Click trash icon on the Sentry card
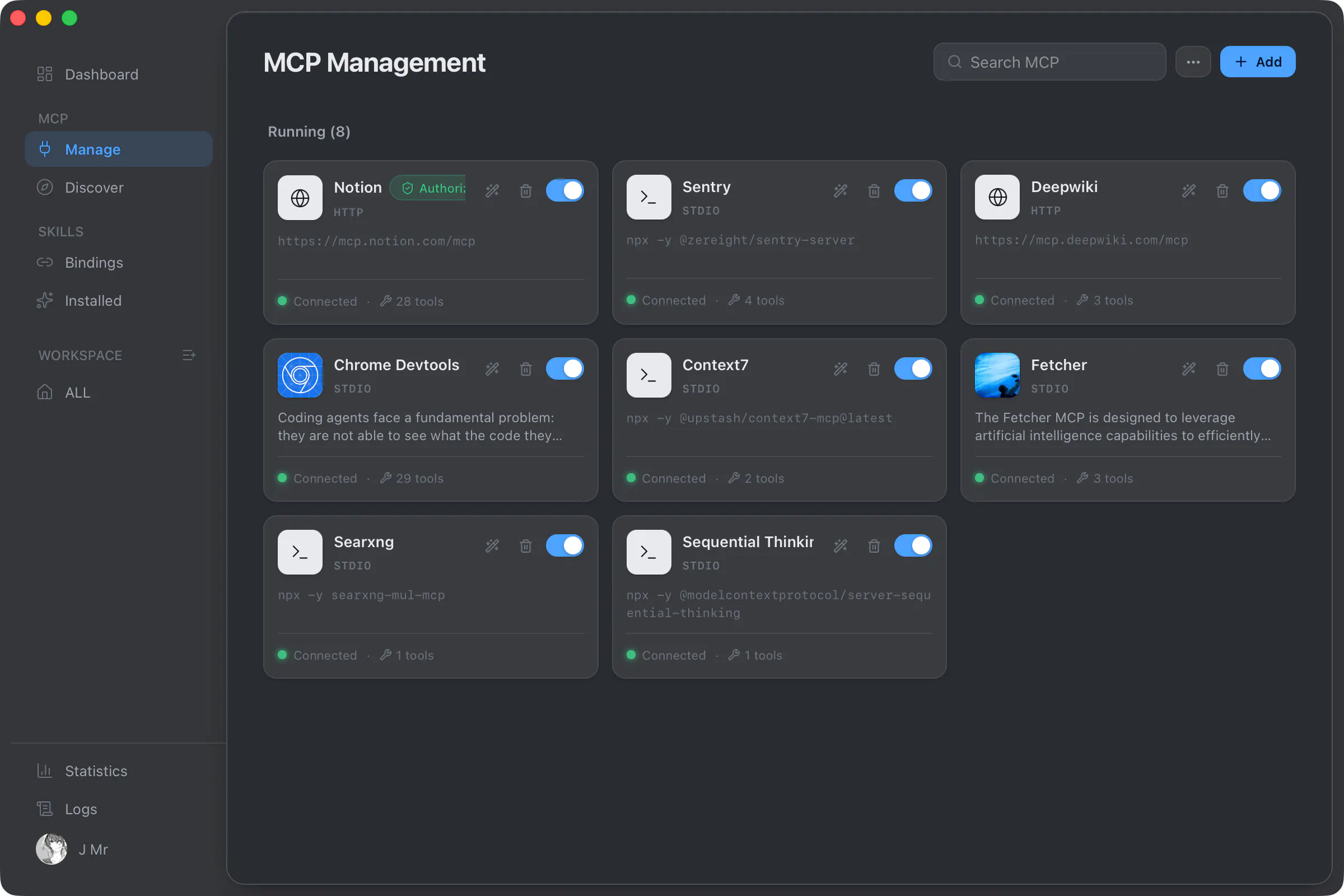The width and height of the screenshot is (1344, 896). [x=874, y=191]
